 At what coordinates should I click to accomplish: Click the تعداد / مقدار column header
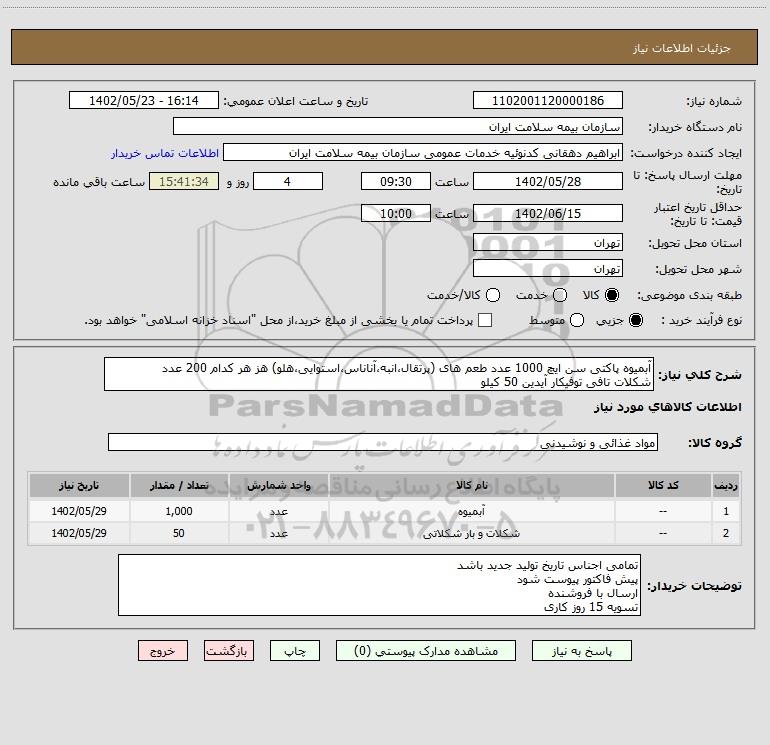pyautogui.click(x=179, y=485)
